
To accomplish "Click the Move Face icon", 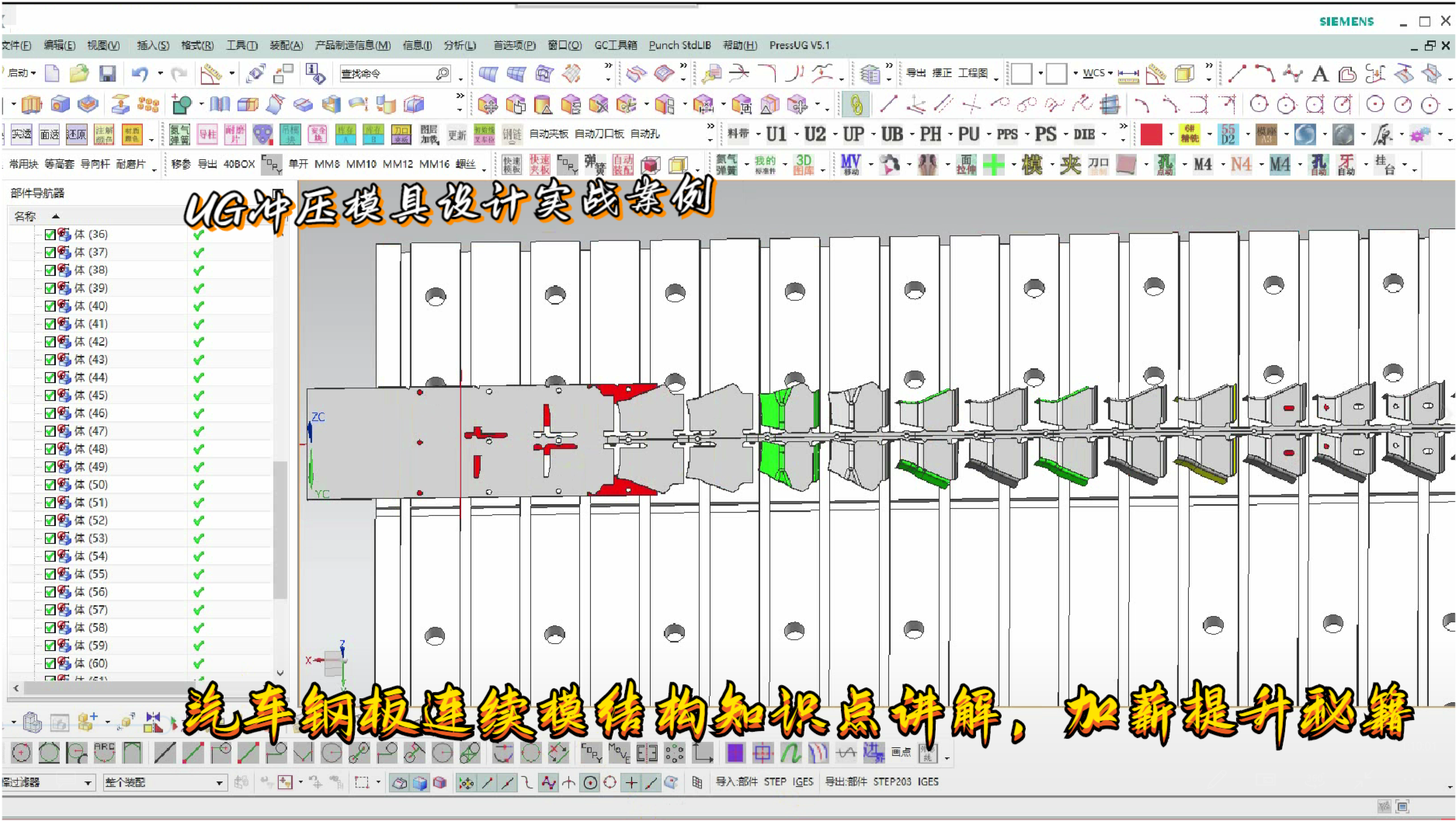I will coord(486,104).
